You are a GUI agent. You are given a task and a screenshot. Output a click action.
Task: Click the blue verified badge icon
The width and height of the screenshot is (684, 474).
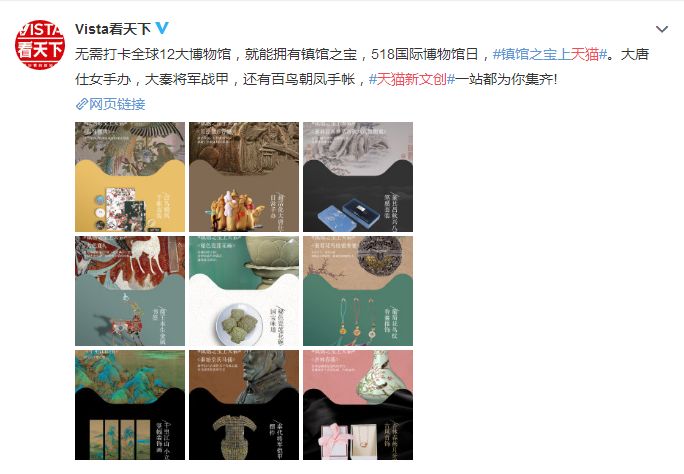point(162,28)
